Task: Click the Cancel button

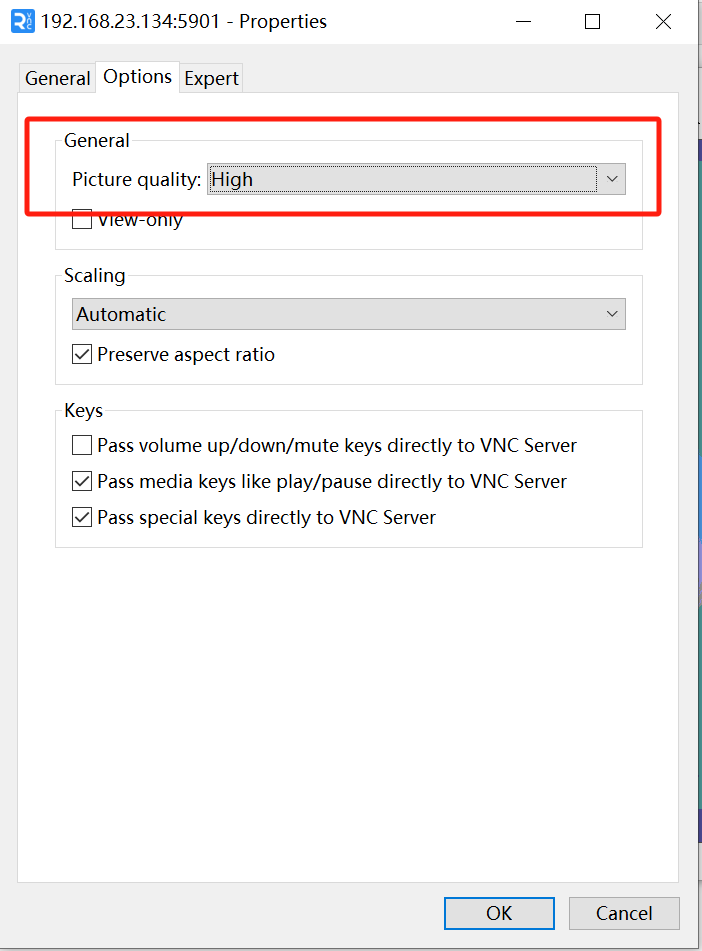Action: (x=624, y=913)
